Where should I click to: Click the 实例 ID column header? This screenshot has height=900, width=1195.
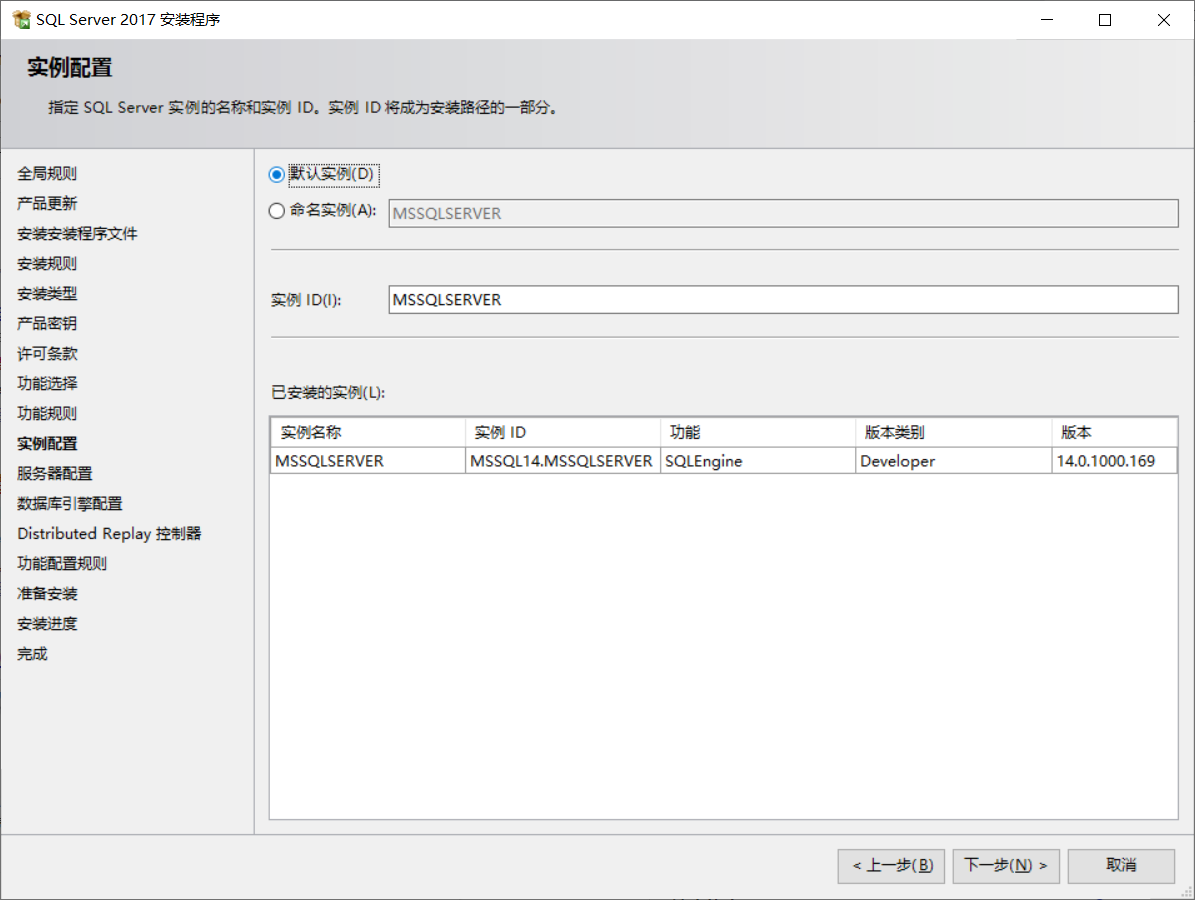point(562,433)
